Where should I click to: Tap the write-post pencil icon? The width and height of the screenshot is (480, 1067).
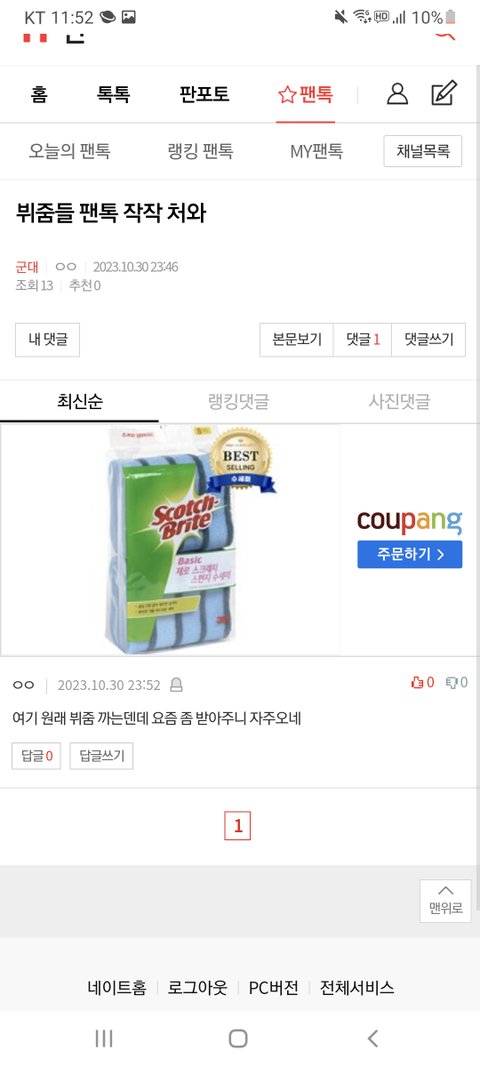(x=444, y=93)
